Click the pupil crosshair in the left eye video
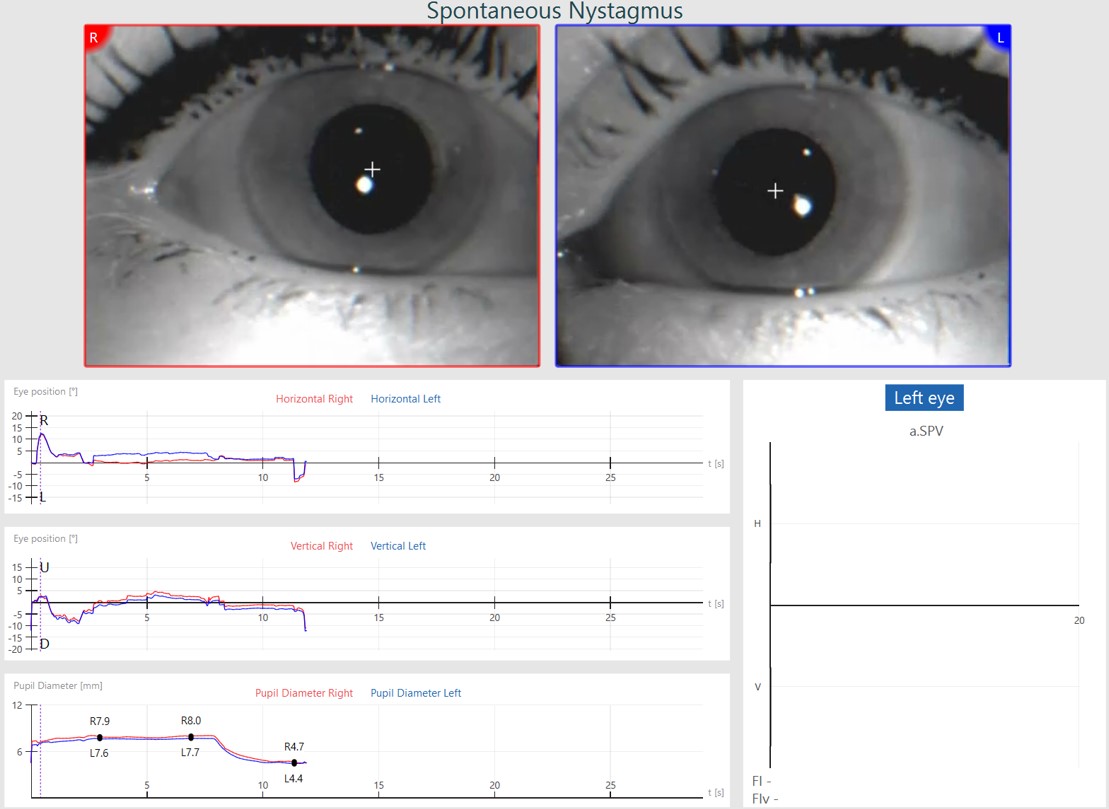The width and height of the screenshot is (1109, 809). pyautogui.click(x=775, y=190)
